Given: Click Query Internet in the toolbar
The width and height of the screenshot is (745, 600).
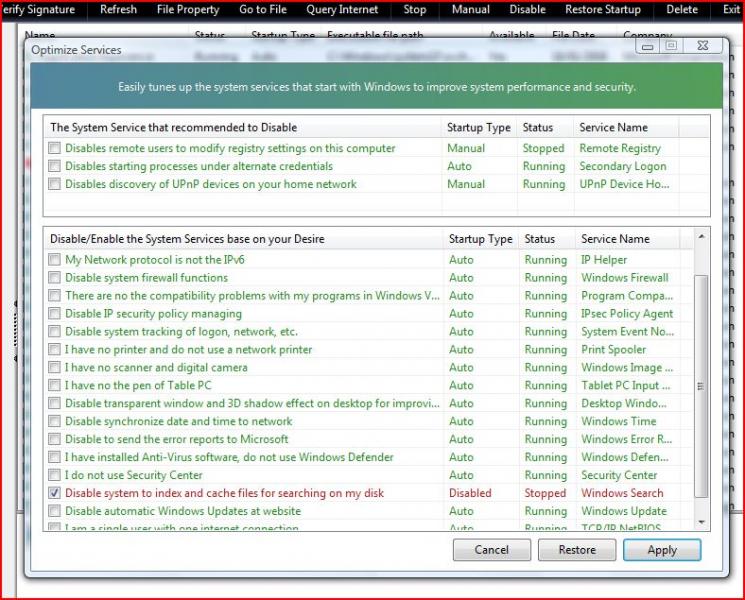Looking at the screenshot, I should tap(342, 10).
